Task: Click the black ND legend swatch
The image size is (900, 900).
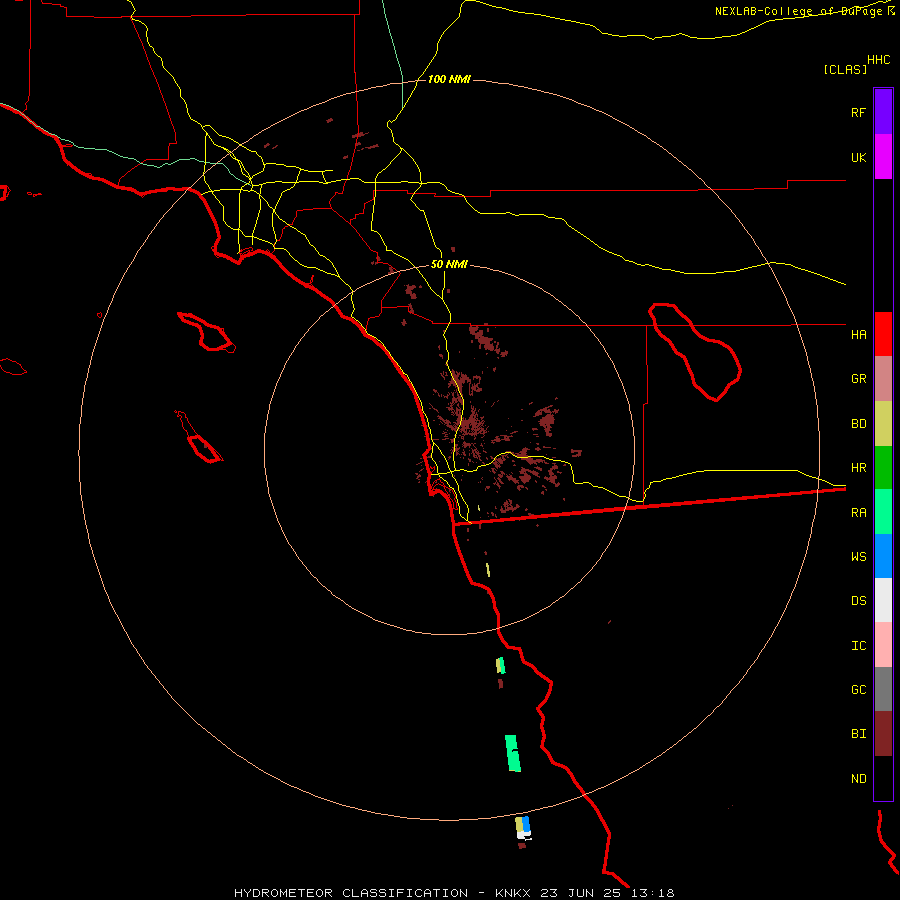Action: [x=883, y=778]
